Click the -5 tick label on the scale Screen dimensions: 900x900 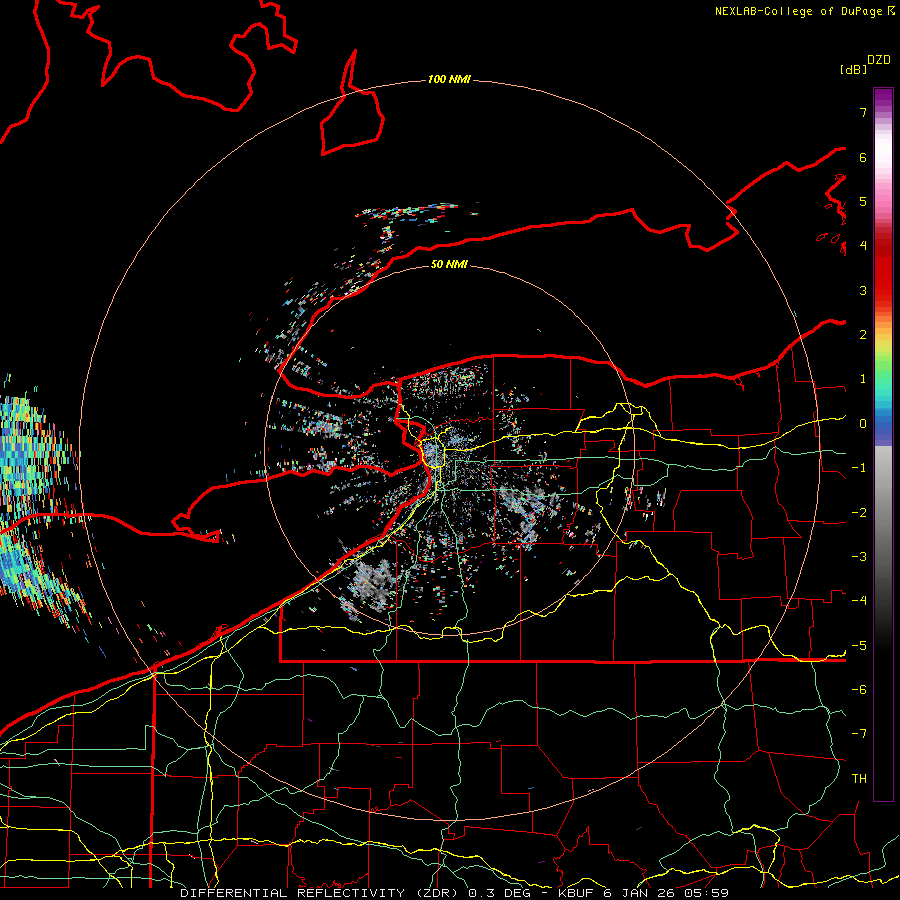tap(859, 646)
